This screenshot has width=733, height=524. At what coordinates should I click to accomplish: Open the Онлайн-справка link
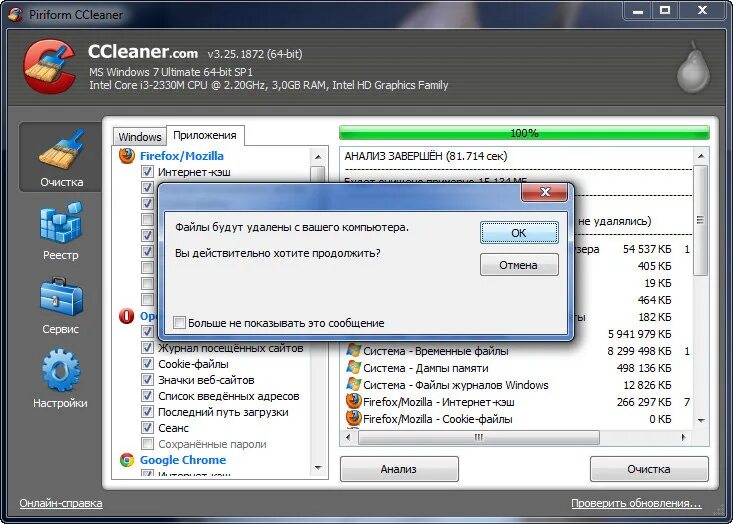[61, 503]
